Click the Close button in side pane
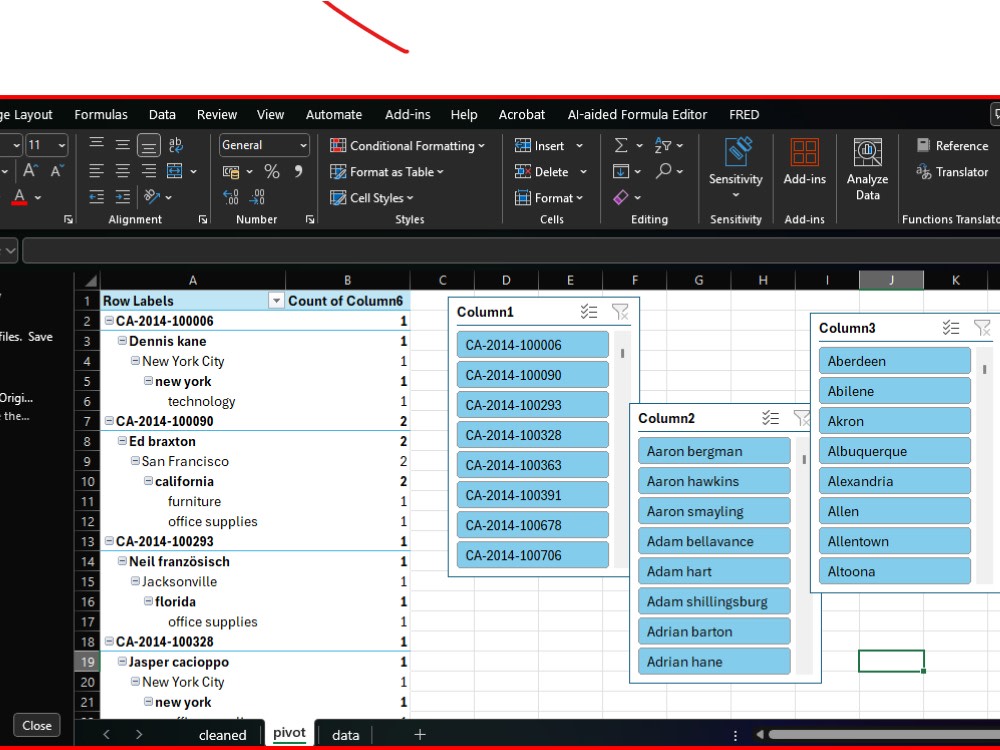The image size is (1000, 750). (x=37, y=725)
